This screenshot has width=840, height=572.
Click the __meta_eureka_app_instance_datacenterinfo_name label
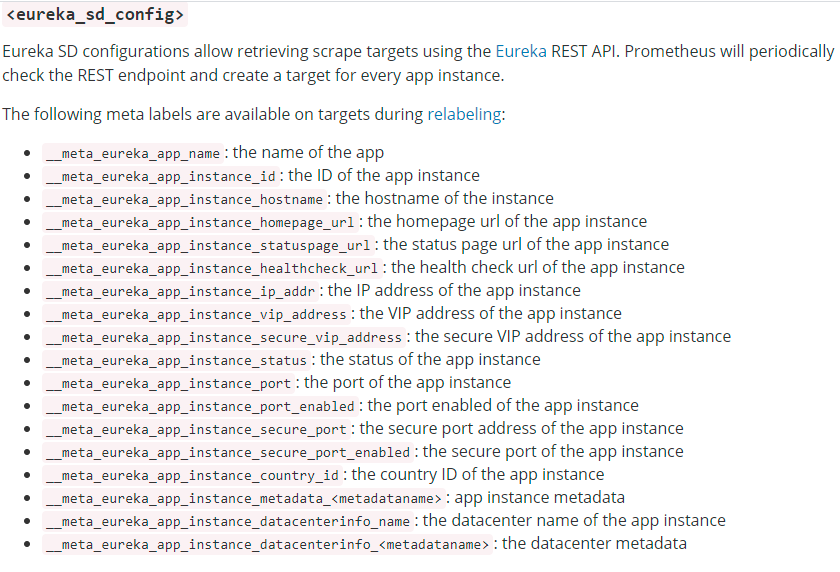coord(228,522)
